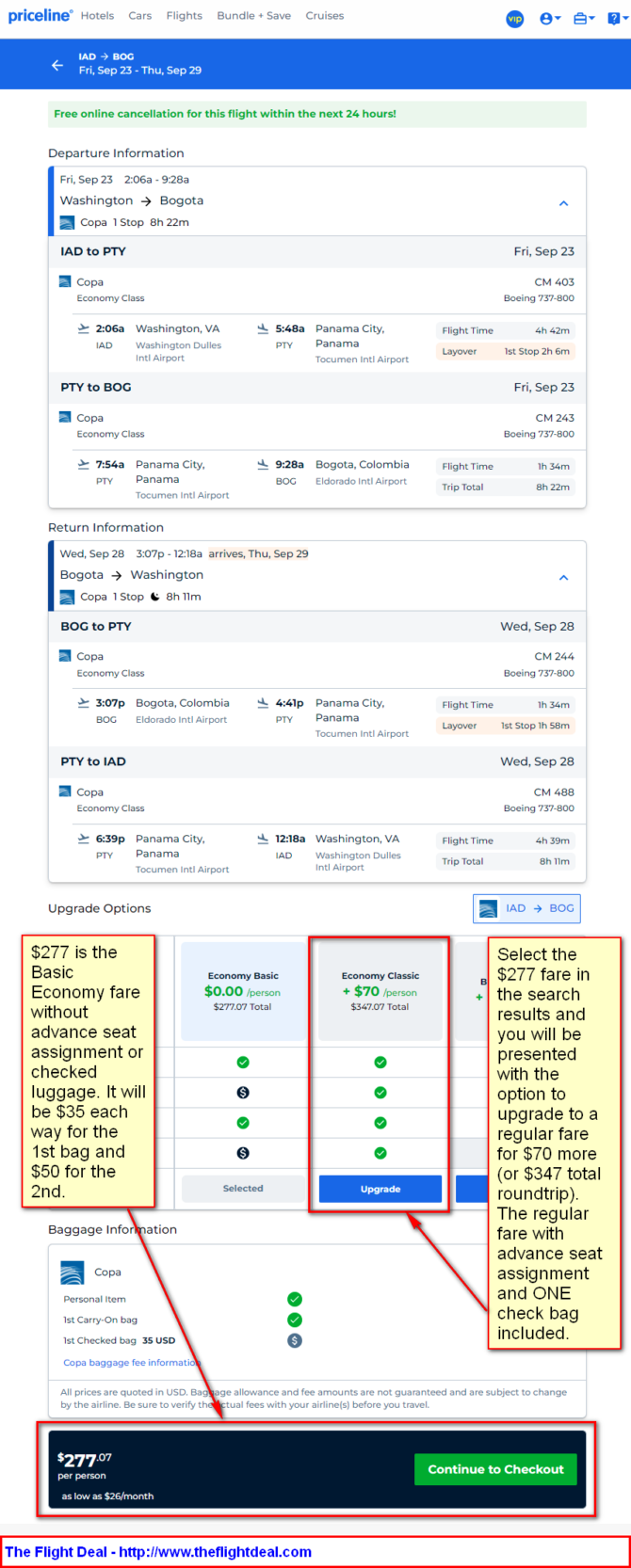Click landing icon next to 4:41p
Viewport: 631px width, 1568px height.
pos(263,703)
